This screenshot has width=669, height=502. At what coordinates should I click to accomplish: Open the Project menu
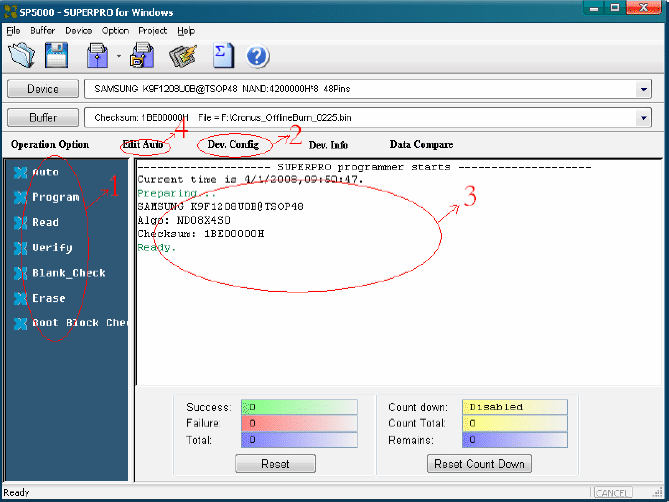[x=152, y=31]
